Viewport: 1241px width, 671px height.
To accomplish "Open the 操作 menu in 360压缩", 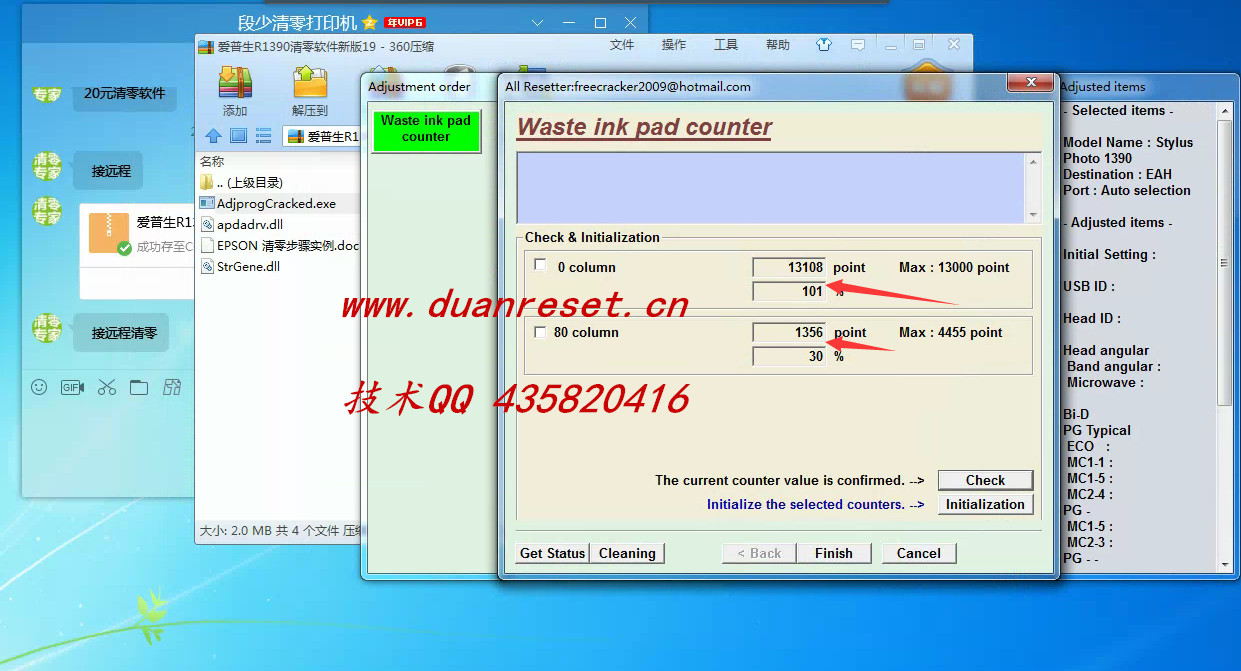I will click(x=674, y=45).
